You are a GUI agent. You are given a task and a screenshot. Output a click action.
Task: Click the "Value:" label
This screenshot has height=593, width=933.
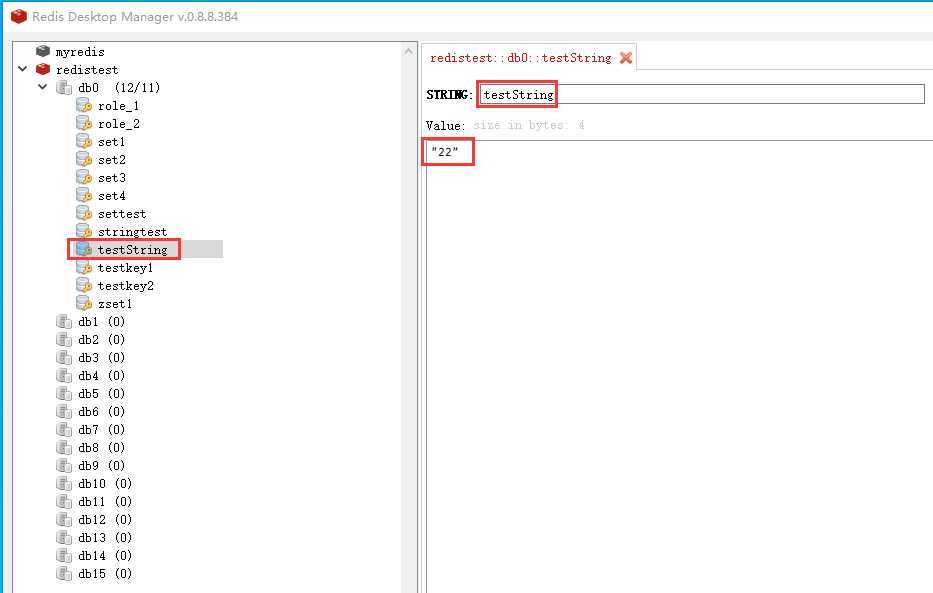(x=446, y=125)
